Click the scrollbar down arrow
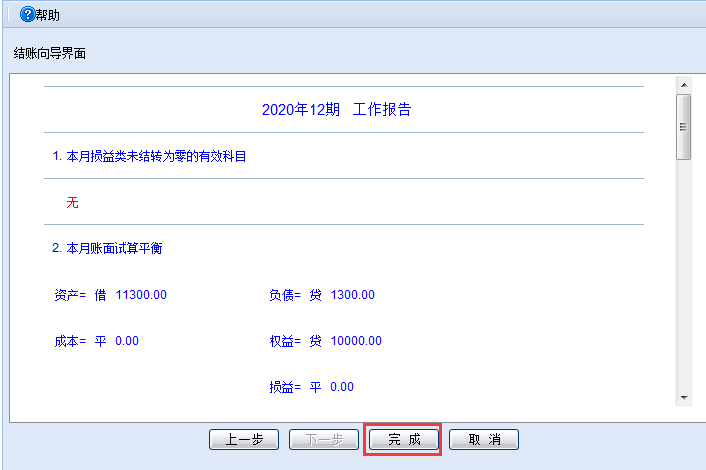Screen dimensions: 706x470 (684, 398)
